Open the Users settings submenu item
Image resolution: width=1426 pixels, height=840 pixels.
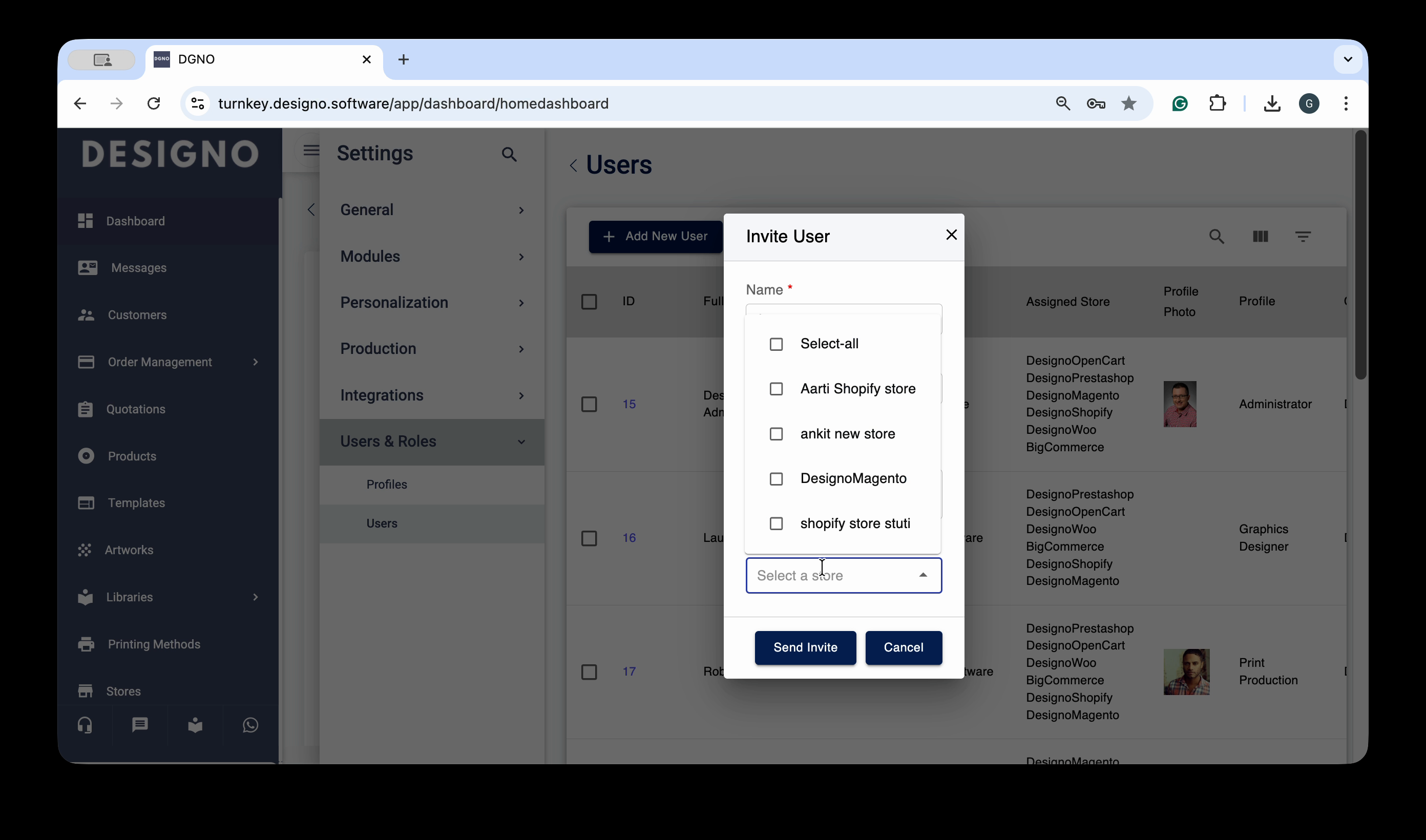[432, 523]
